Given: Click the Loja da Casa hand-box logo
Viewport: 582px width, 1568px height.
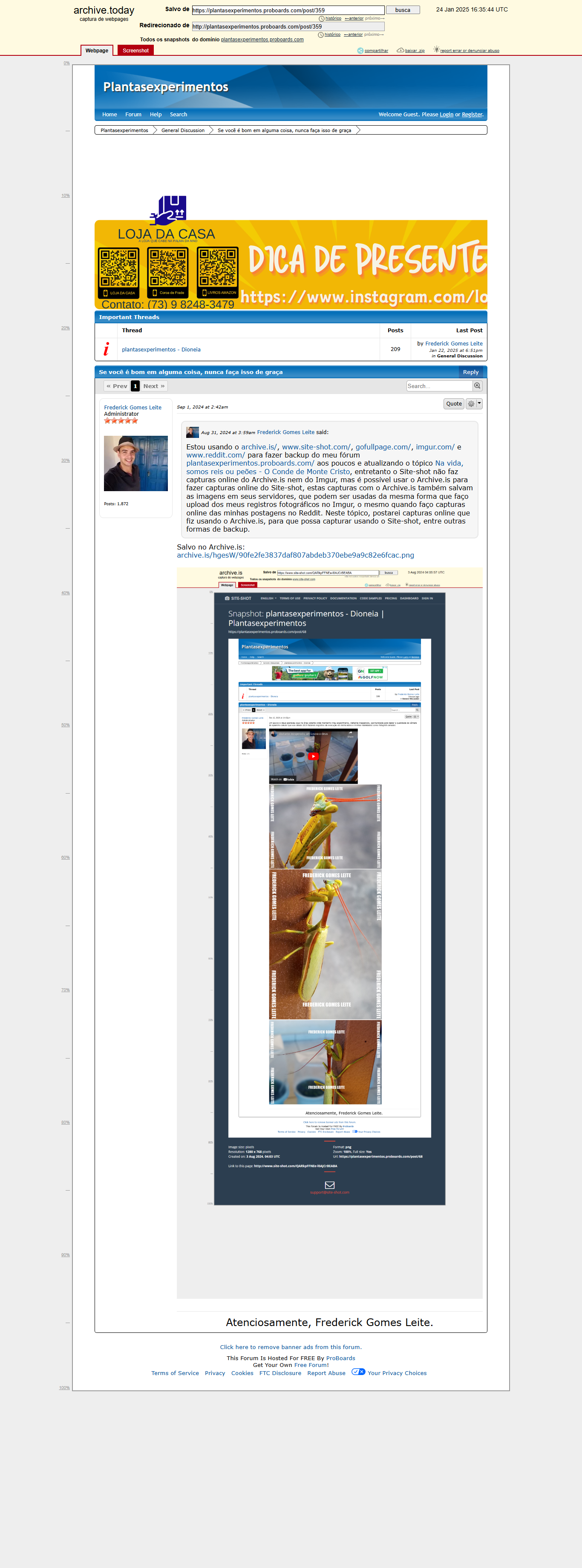Looking at the screenshot, I should (168, 210).
